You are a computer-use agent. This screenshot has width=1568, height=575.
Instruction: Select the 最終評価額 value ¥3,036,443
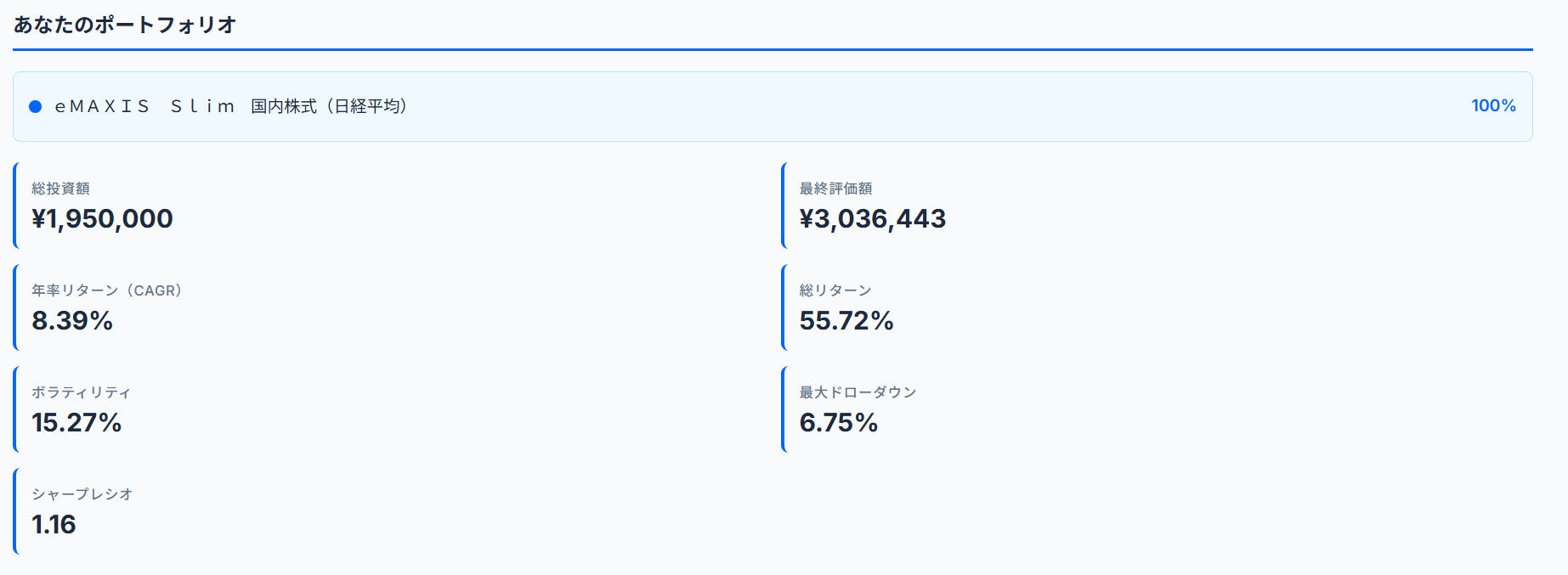tap(872, 218)
